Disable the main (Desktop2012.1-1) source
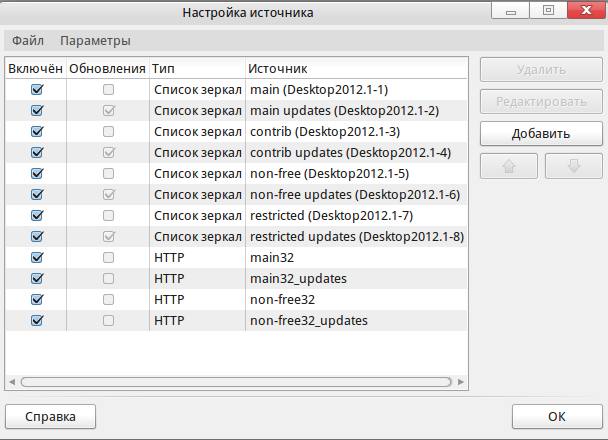The image size is (608, 440). 38,89
